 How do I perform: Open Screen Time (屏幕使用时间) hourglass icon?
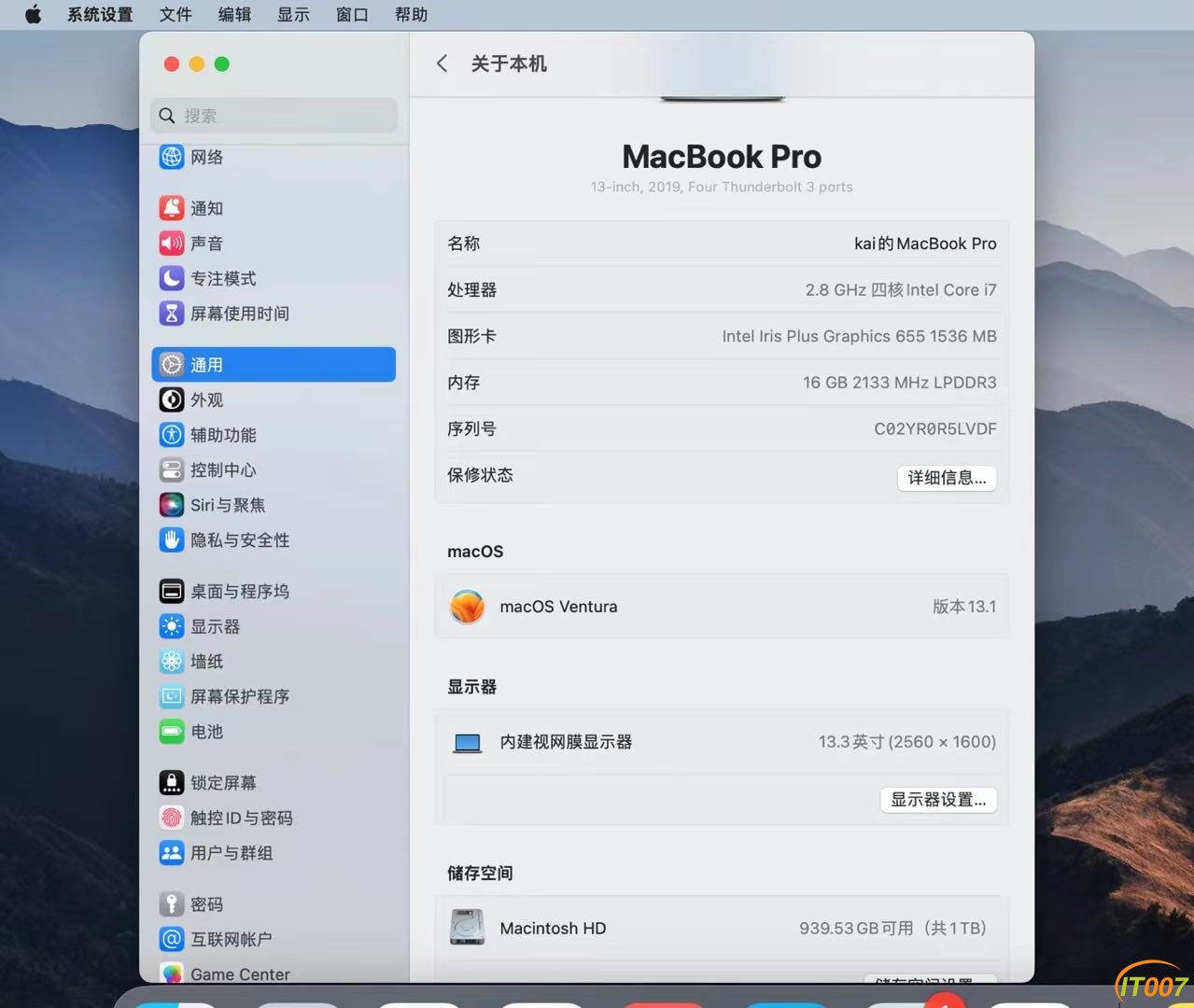coord(172,314)
